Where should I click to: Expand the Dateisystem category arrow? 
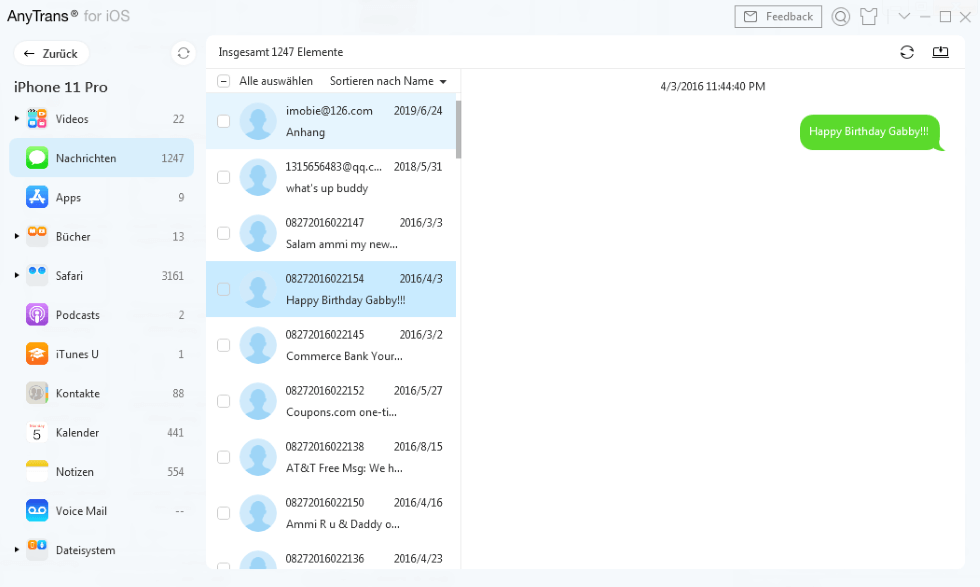tap(17, 550)
